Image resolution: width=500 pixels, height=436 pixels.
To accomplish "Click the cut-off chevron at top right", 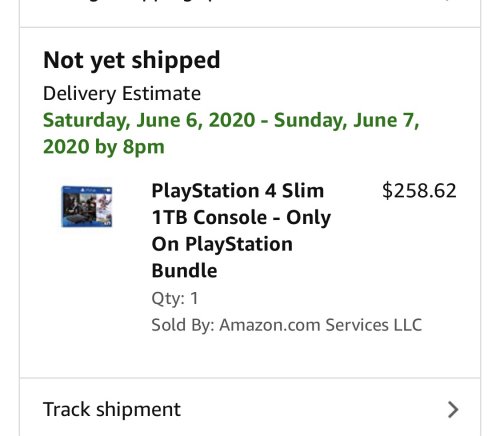I will (447, 2).
